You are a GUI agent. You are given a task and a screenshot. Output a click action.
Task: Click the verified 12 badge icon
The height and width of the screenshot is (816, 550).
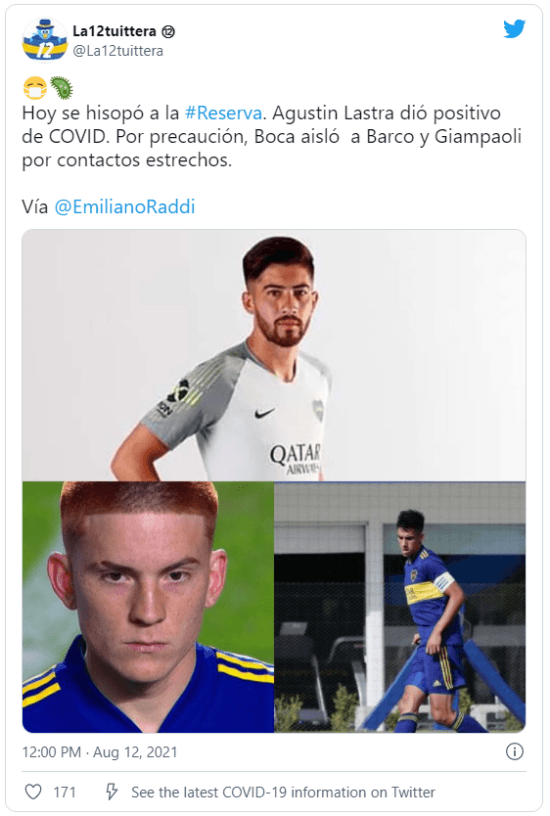pos(168,32)
